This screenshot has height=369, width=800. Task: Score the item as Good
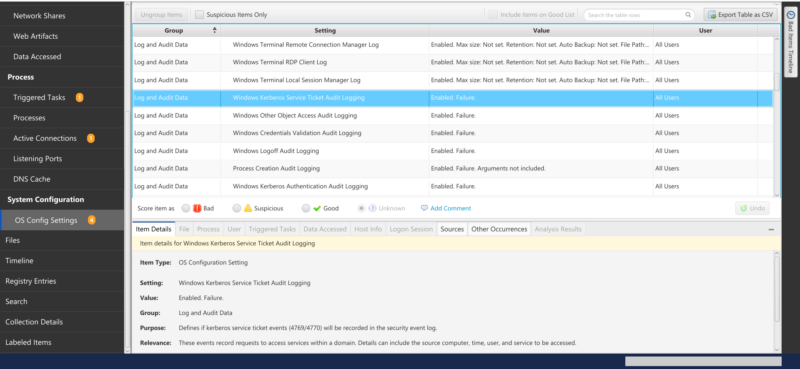click(x=306, y=208)
